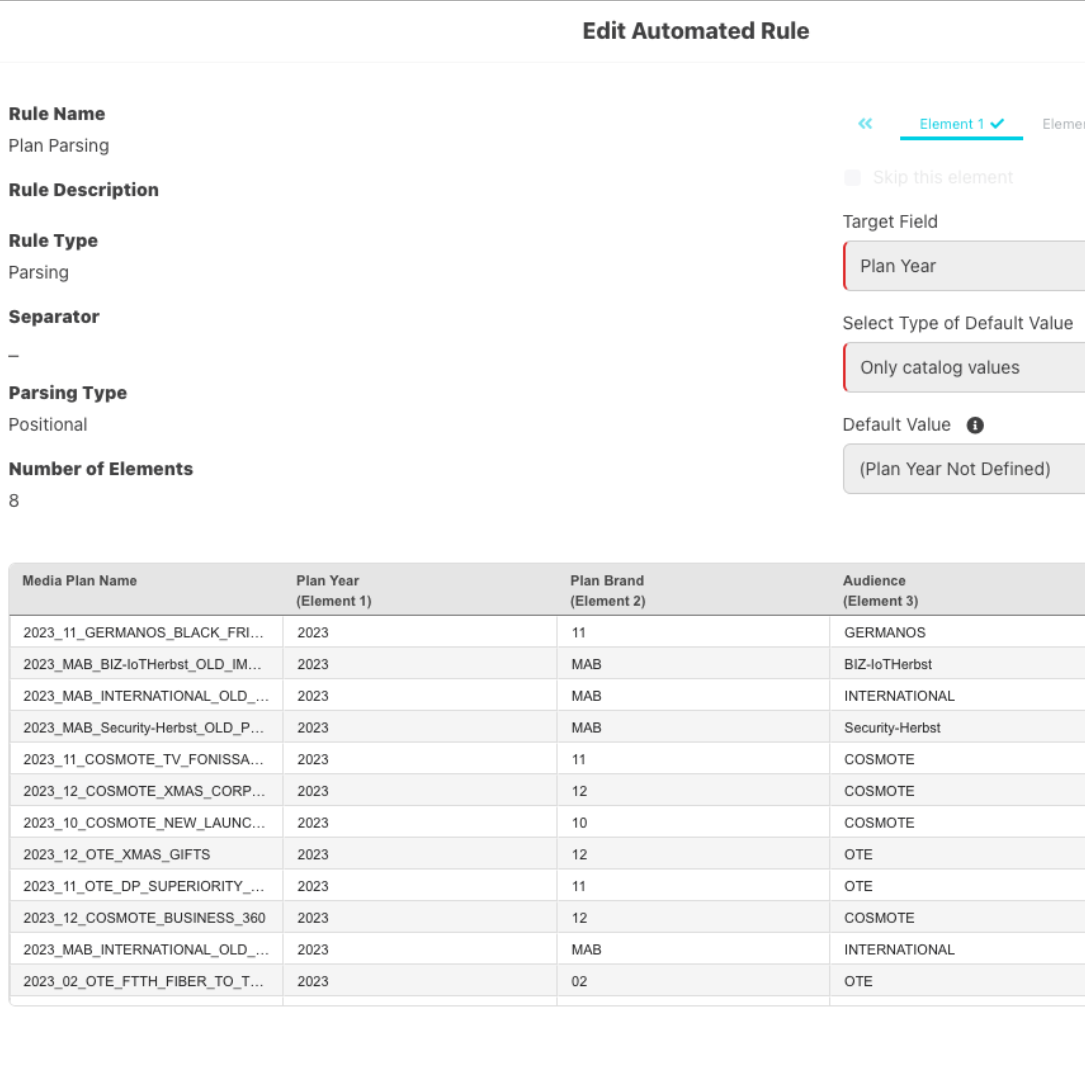Click the GERMANOS audience cell
This screenshot has height=1078, width=1085.
click(x=885, y=632)
